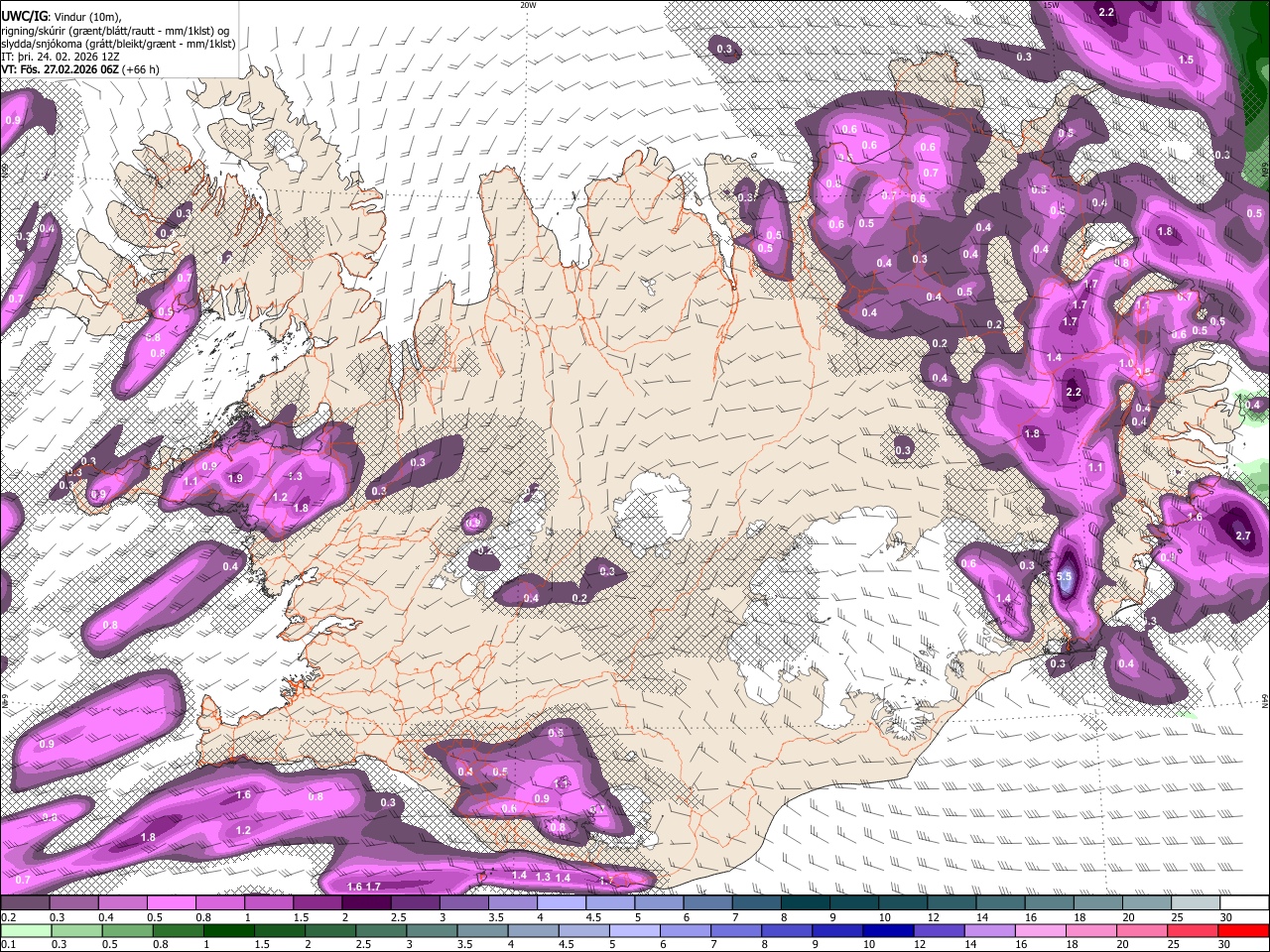Click the bright magenta swatch between 0.5 and 0.8
The image size is (1270, 952).
pyautogui.click(x=171, y=903)
